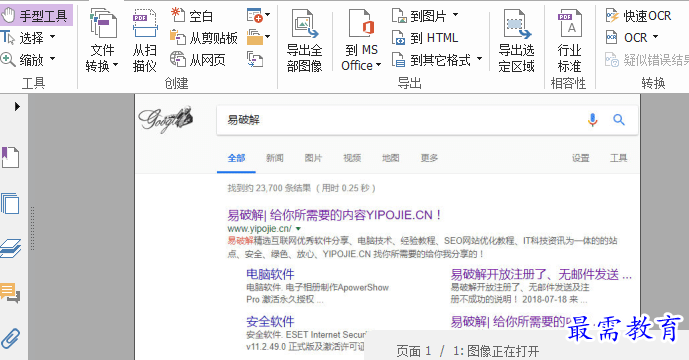Image resolution: width=689 pixels, height=360 pixels.
Task: Open the bookmarks panel in sidebar
Action: coord(11,157)
